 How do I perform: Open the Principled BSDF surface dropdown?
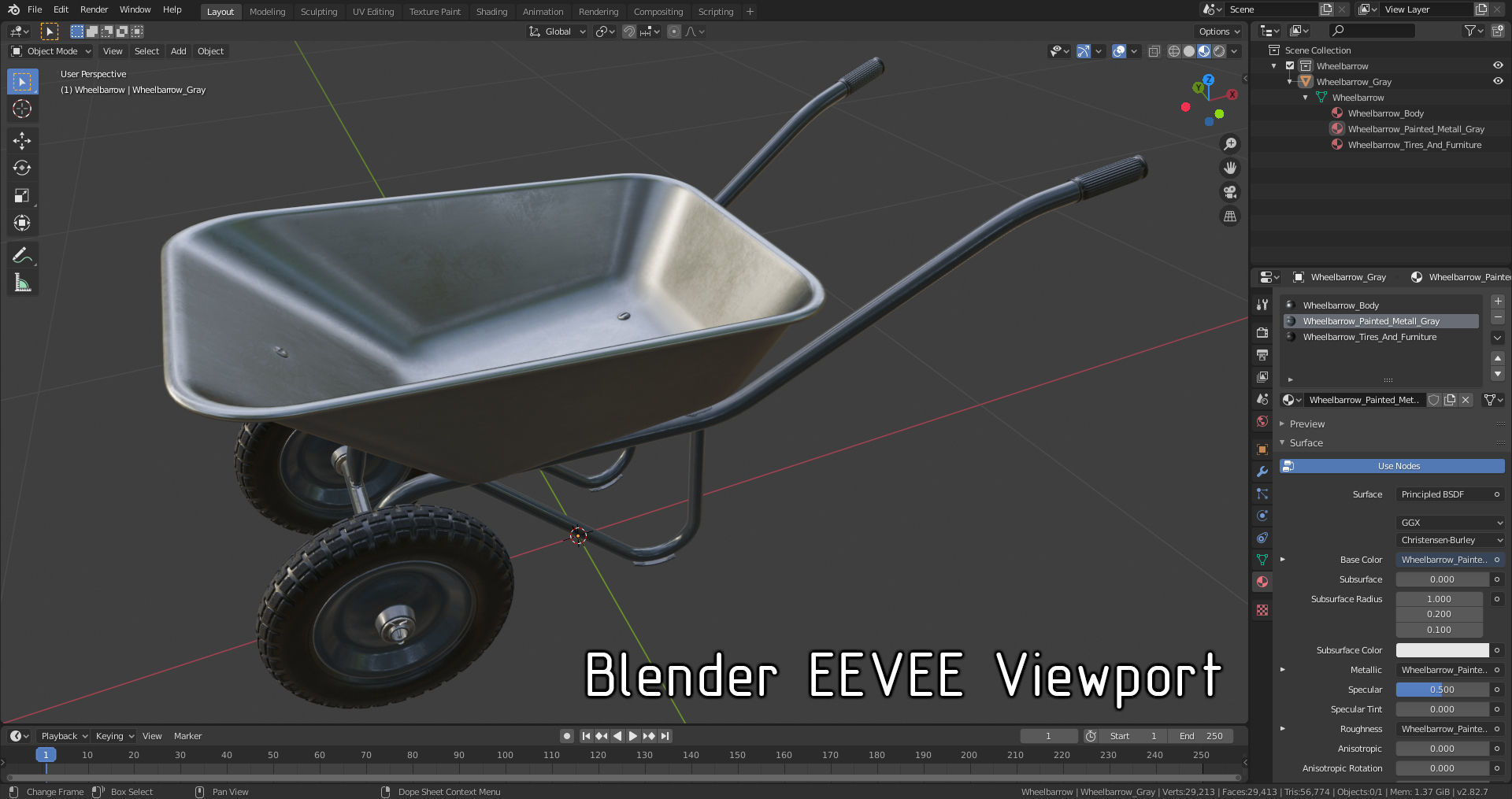pyautogui.click(x=1443, y=494)
